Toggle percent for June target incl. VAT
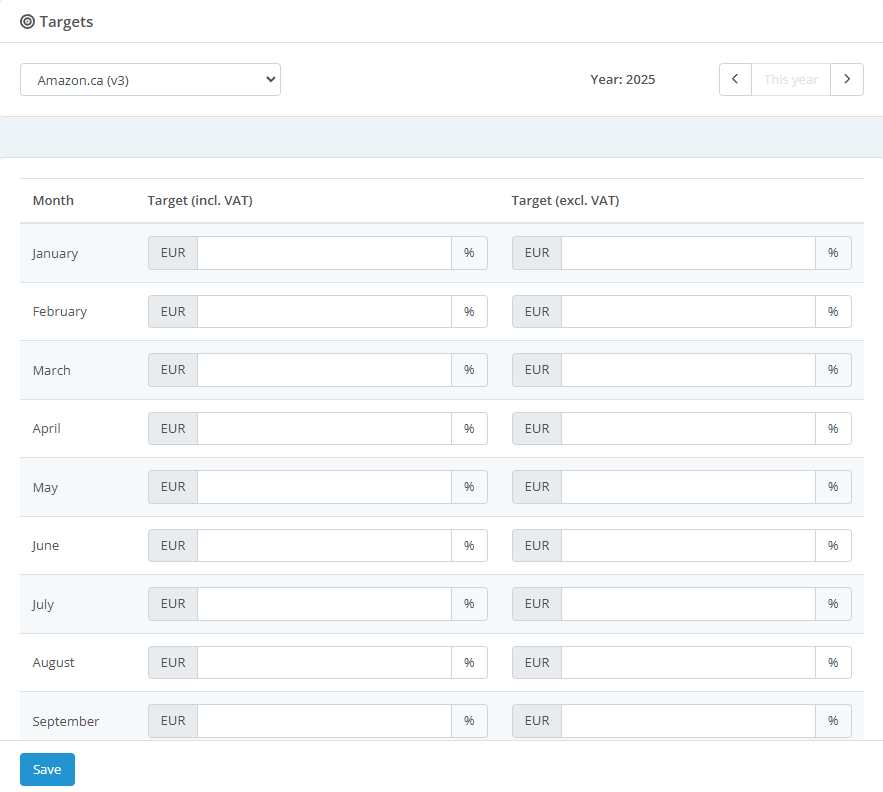The height and width of the screenshot is (792, 883). (469, 545)
